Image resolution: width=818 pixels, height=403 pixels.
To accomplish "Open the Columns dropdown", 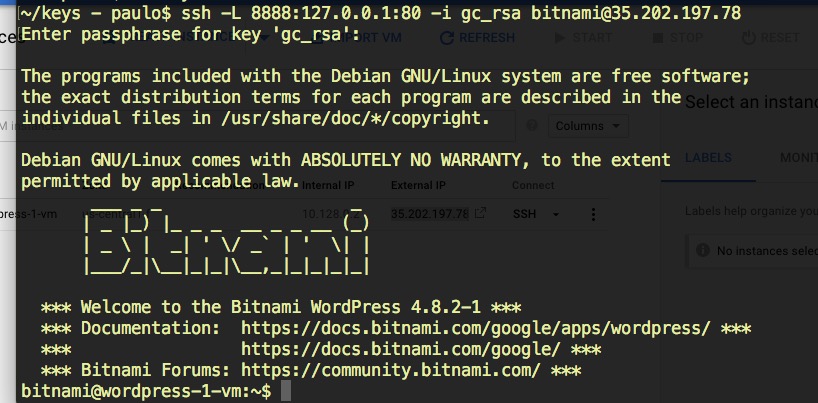I will (x=588, y=126).
